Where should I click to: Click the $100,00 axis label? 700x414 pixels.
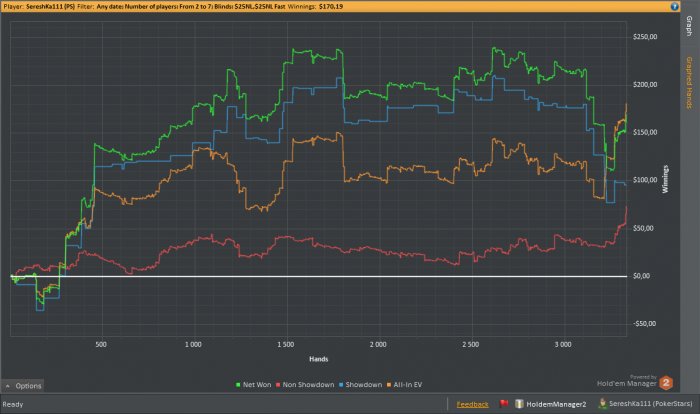coord(645,180)
